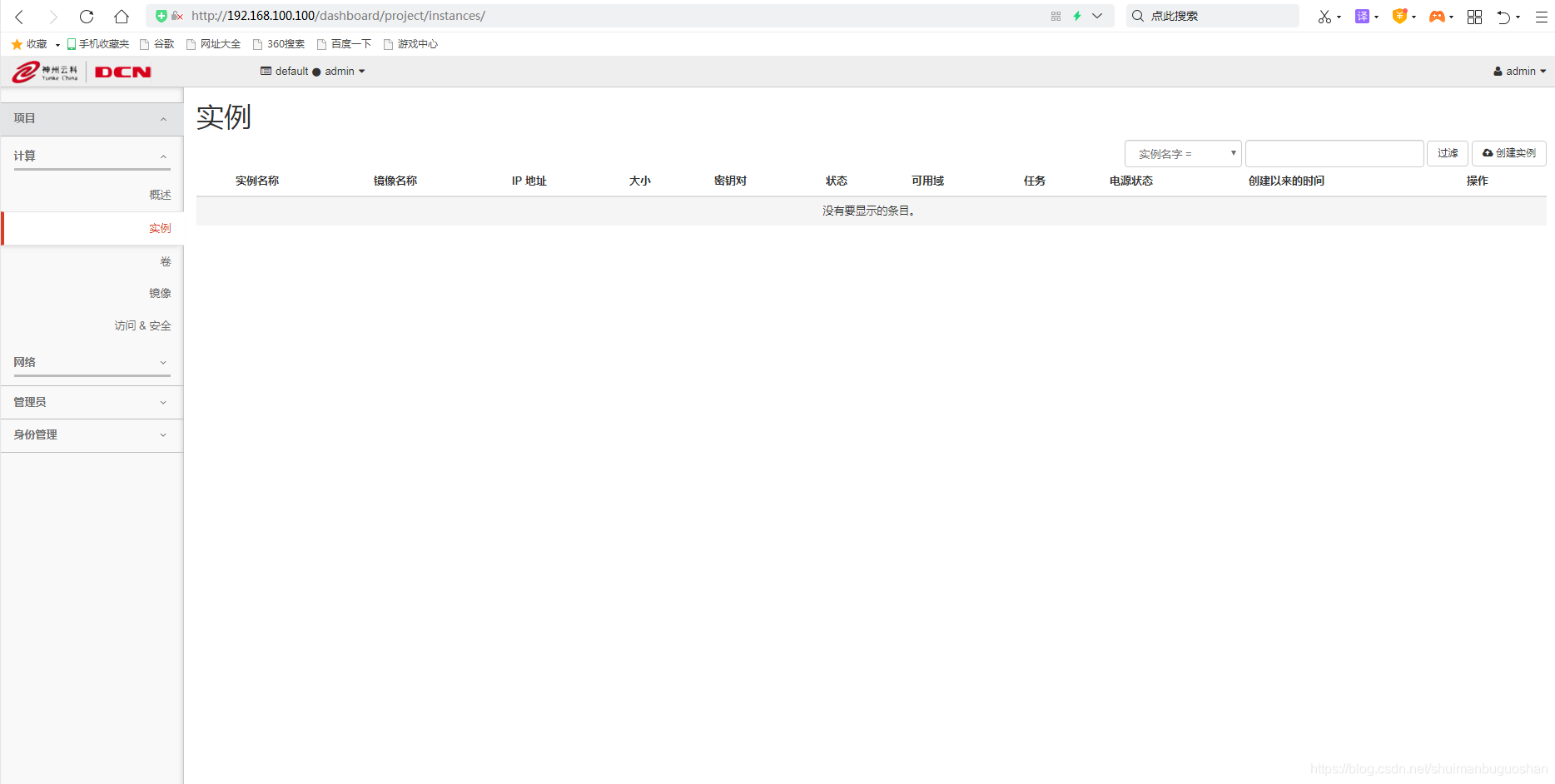Go back with the browser back arrow
The height and width of the screenshot is (784, 1555).
(x=19, y=17)
